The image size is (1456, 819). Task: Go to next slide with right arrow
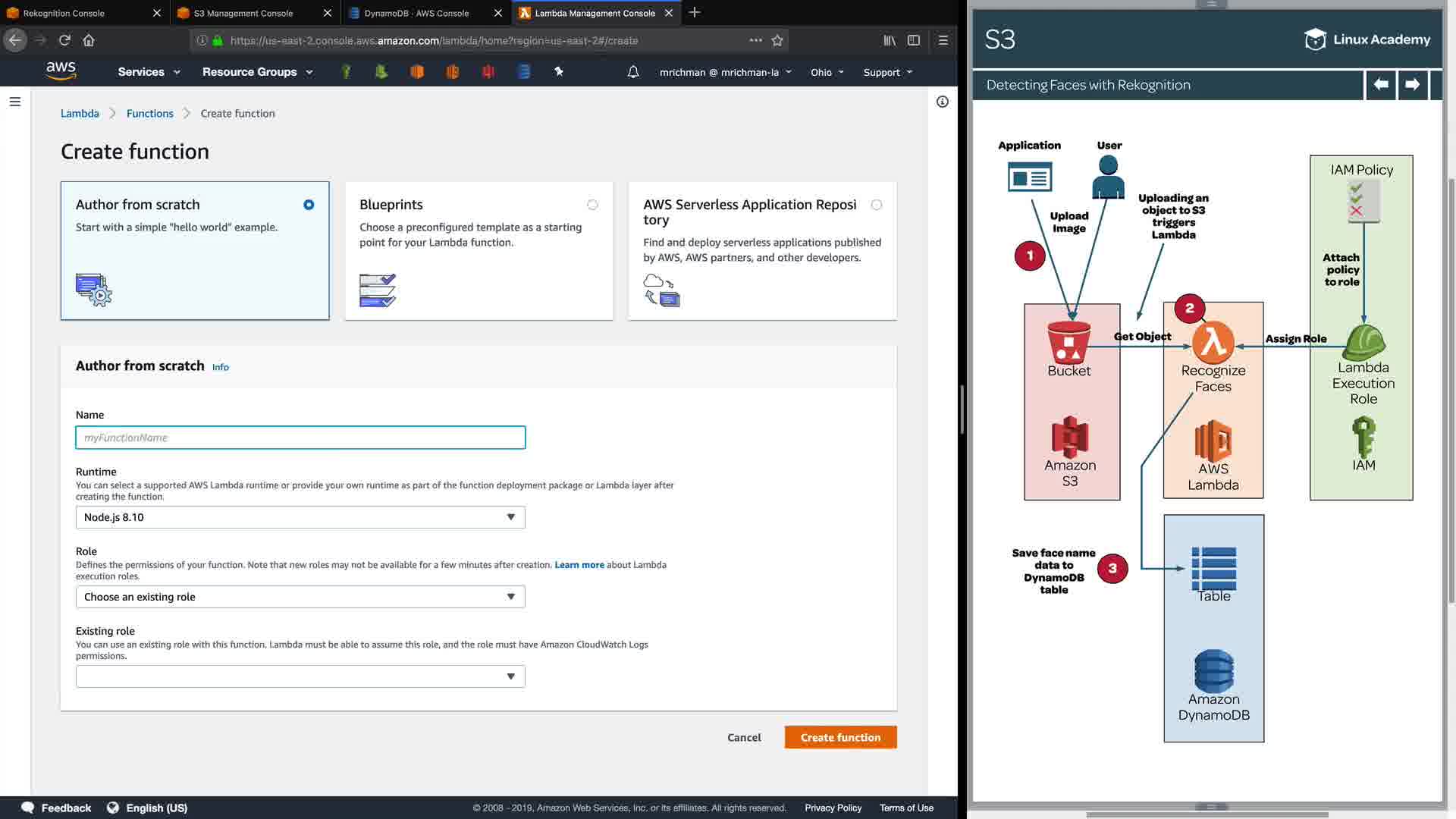[1412, 84]
